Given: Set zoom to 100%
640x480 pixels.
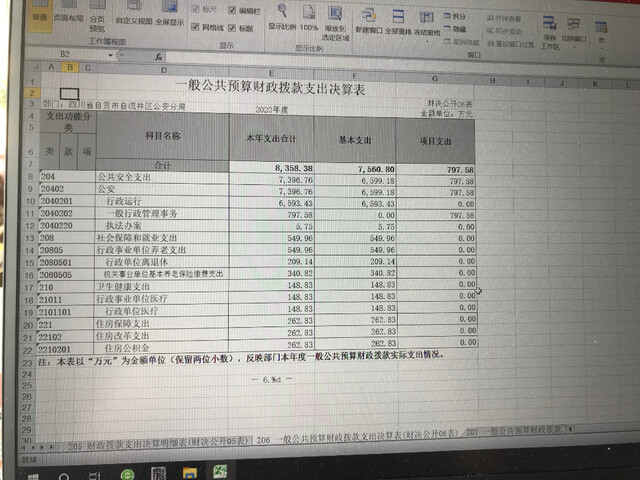Looking at the screenshot, I should point(310,19).
